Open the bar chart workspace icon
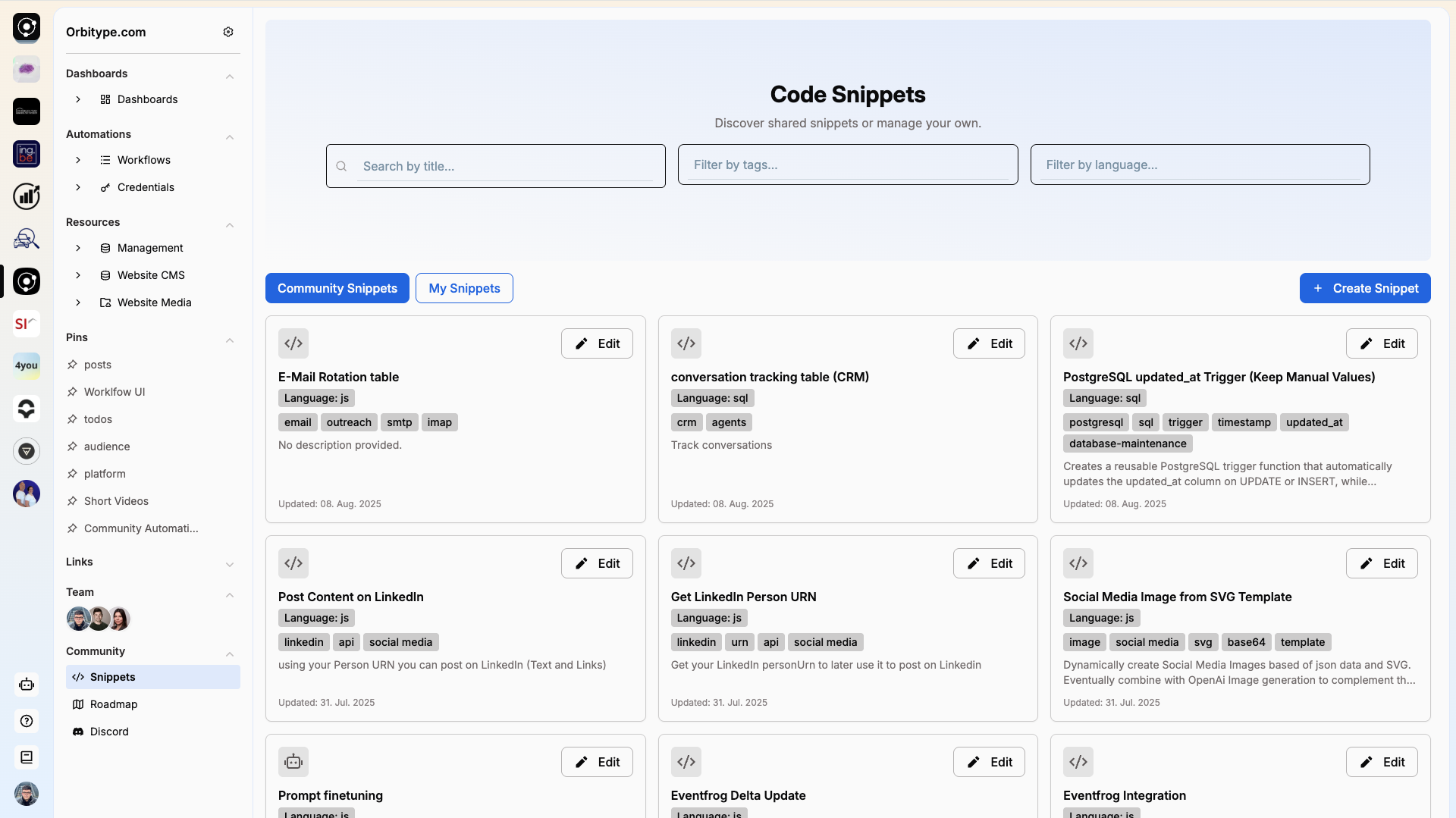 tap(27, 196)
